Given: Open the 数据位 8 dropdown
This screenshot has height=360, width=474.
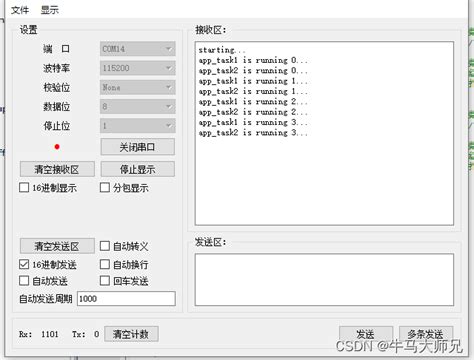Looking at the screenshot, I should click(138, 107).
